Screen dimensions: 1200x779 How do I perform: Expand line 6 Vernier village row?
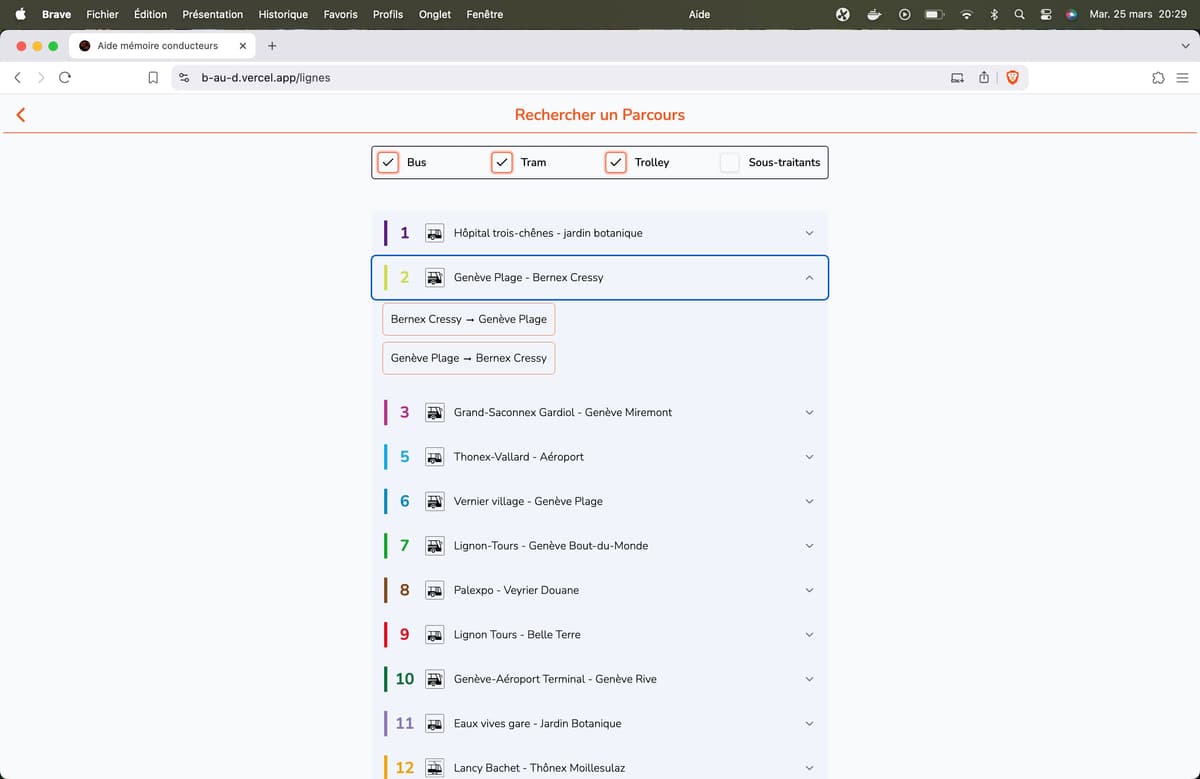(600, 501)
